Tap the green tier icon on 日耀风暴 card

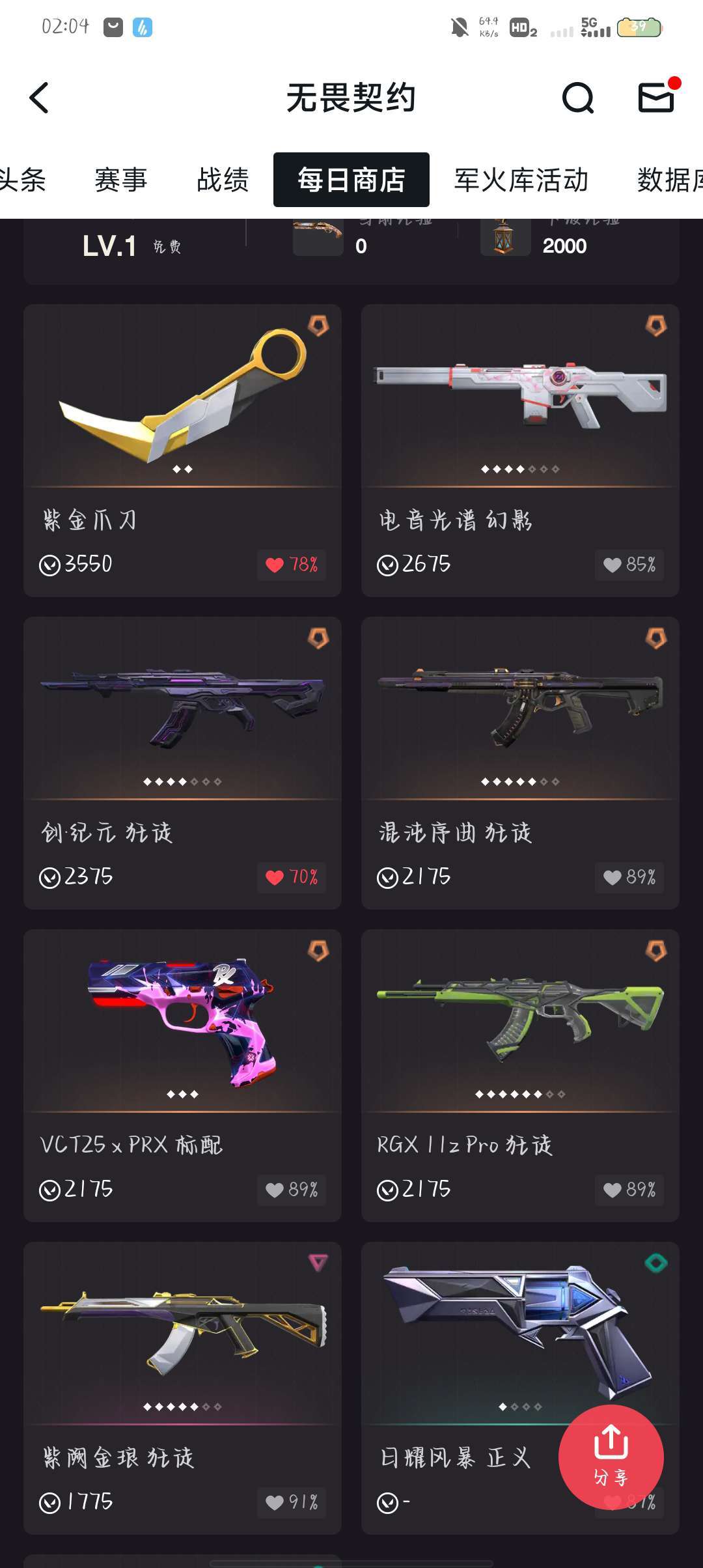[x=655, y=1263]
